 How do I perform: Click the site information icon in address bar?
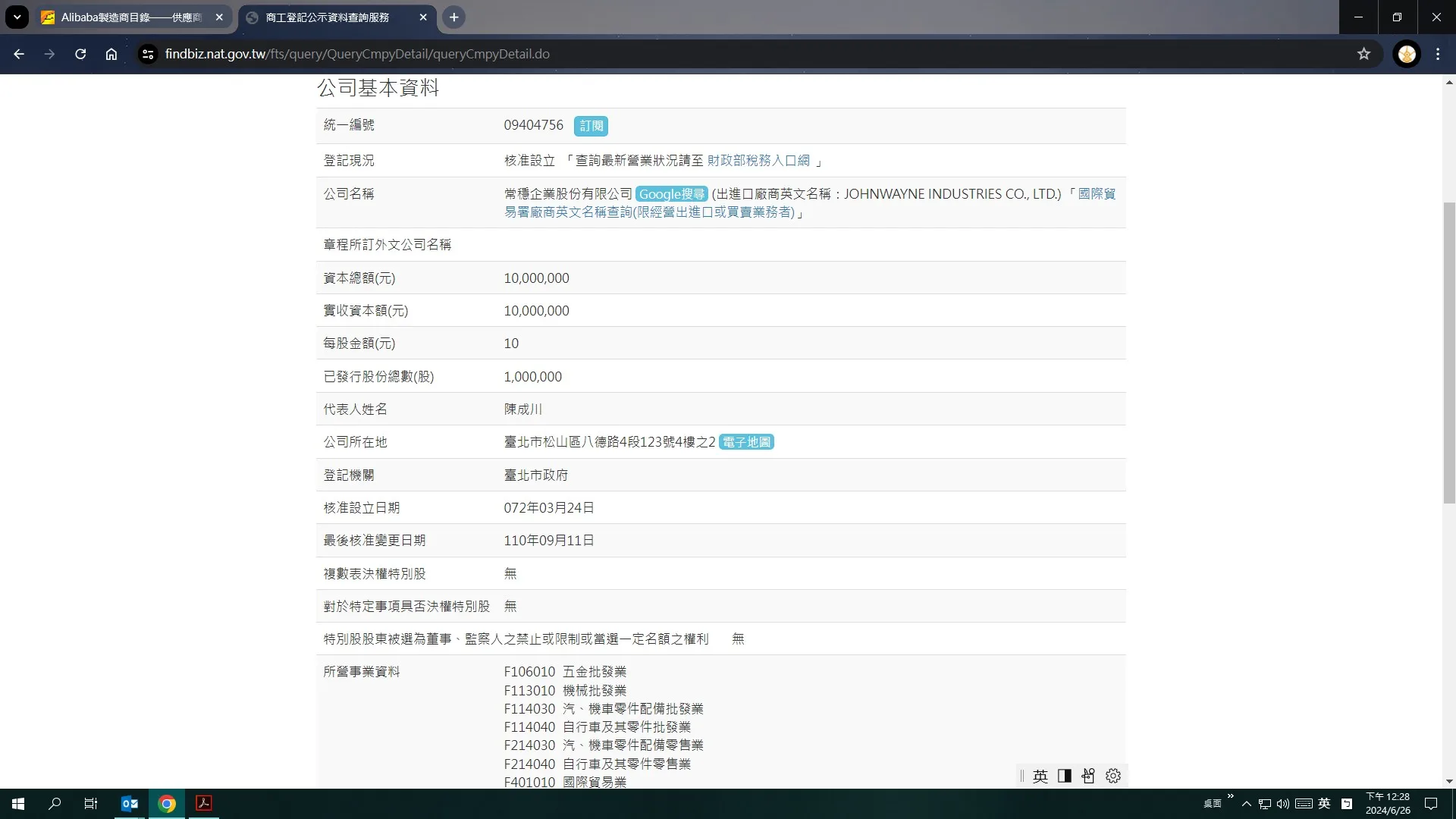(148, 54)
